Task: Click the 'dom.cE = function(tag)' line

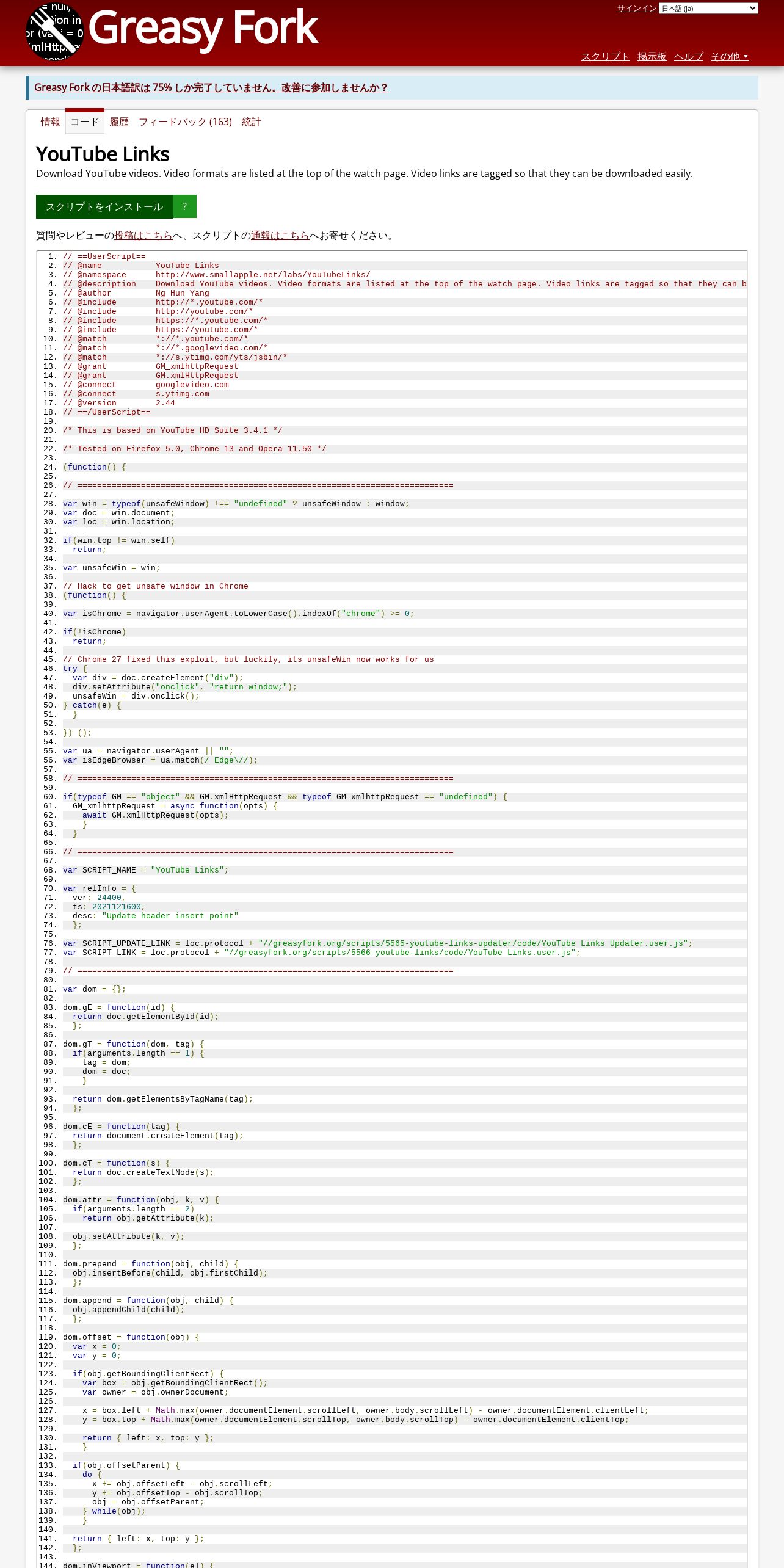Action: tap(122, 1127)
